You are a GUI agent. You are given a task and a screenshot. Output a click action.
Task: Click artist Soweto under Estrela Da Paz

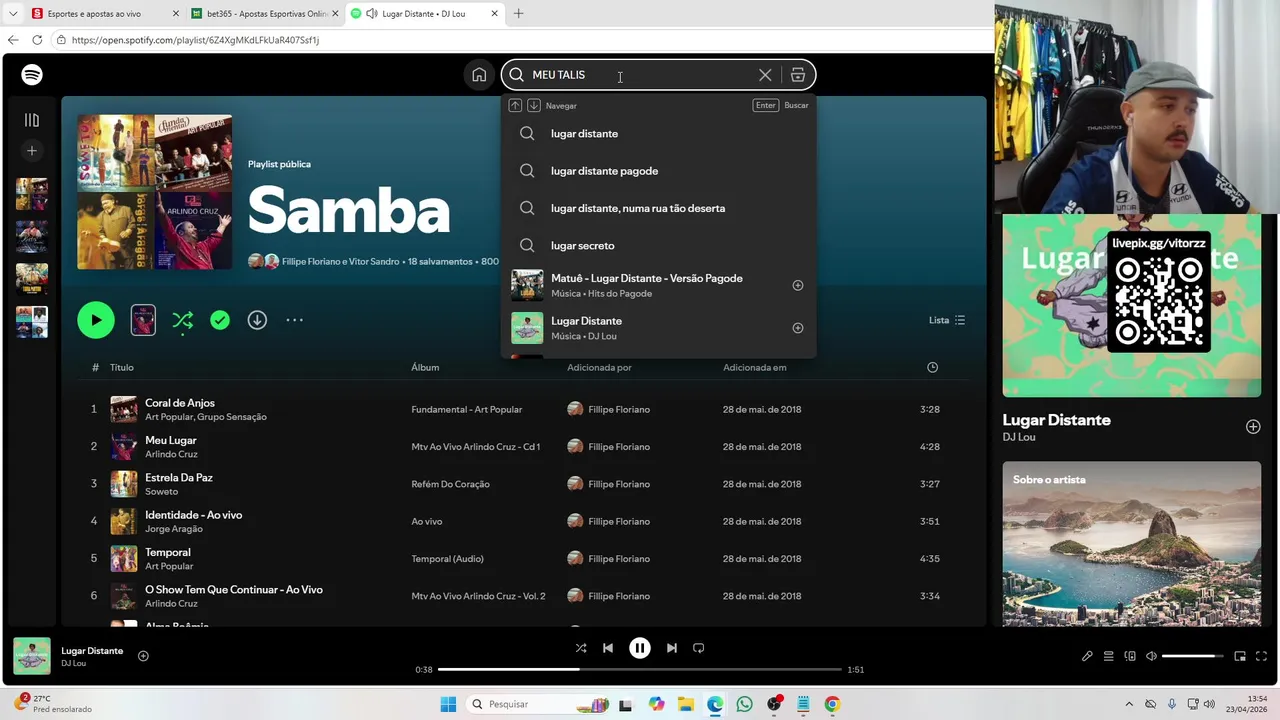(x=161, y=491)
